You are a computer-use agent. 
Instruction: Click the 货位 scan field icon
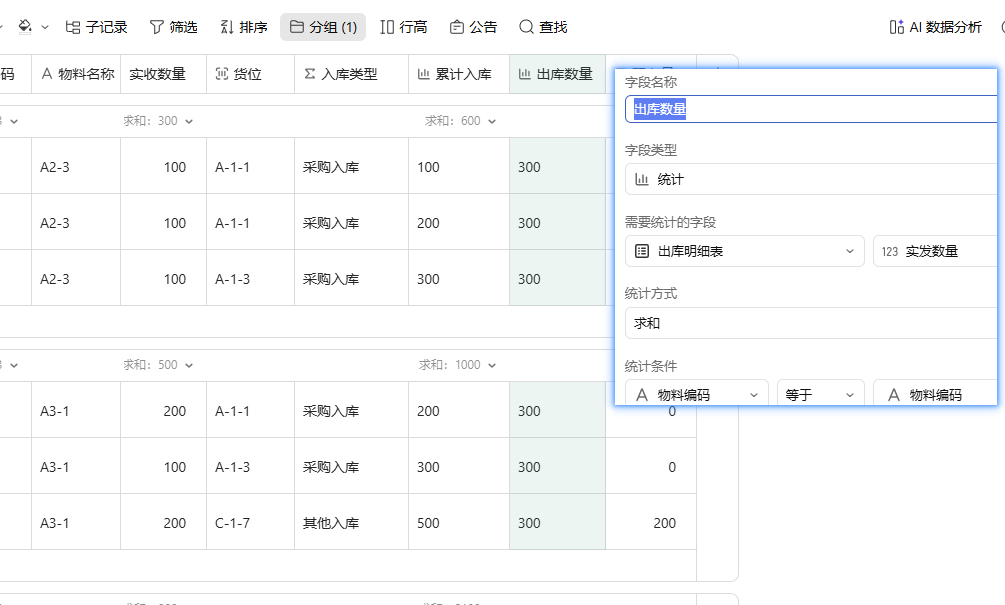(x=222, y=74)
